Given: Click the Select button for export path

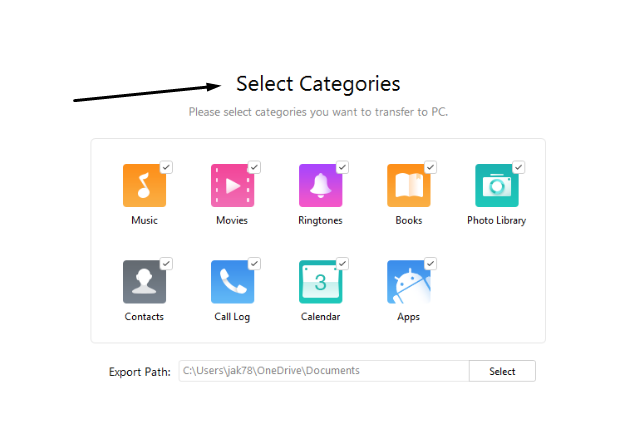Looking at the screenshot, I should (502, 371).
